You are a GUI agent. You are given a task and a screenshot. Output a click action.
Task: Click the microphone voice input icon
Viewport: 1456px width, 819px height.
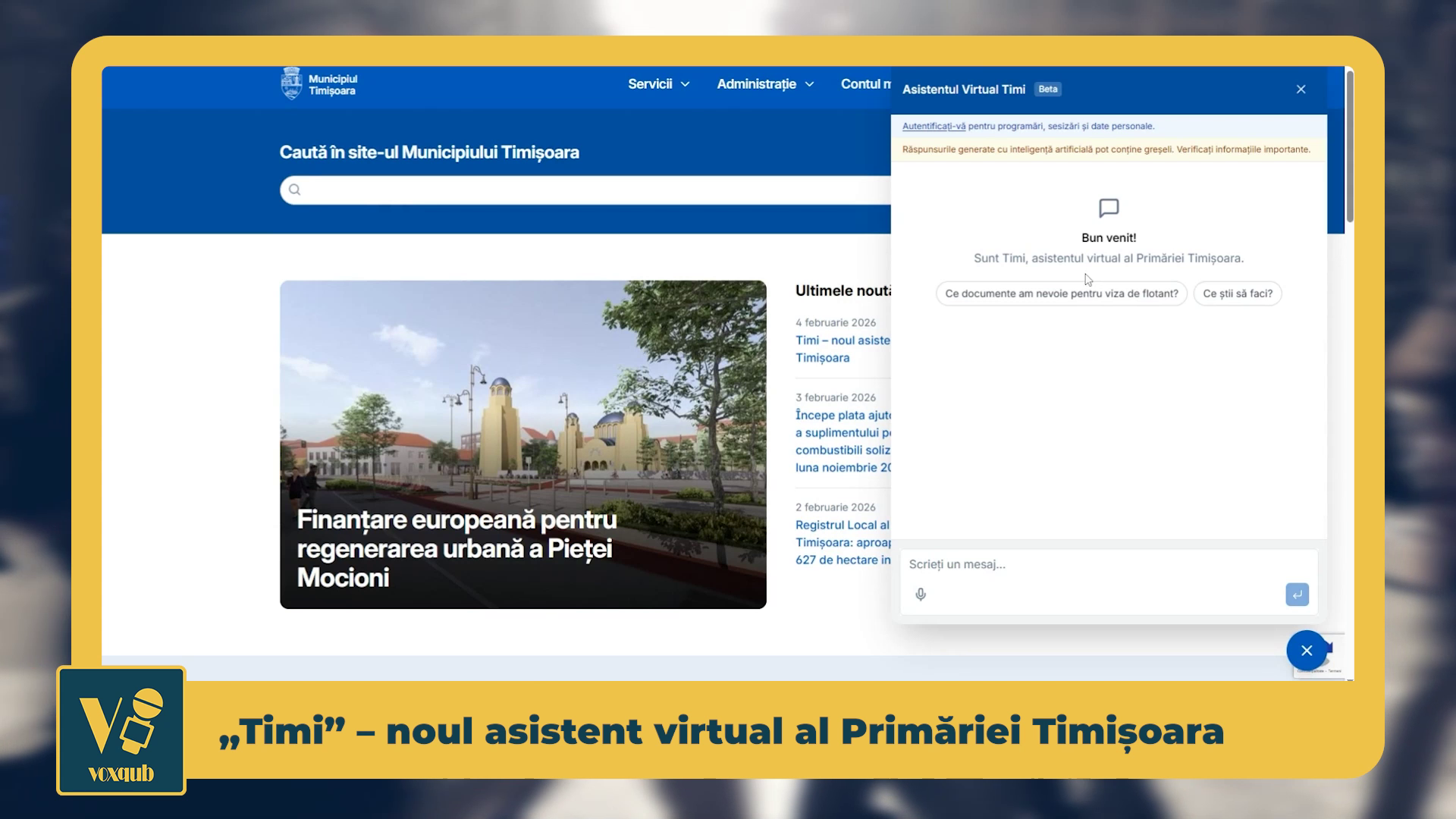(921, 595)
